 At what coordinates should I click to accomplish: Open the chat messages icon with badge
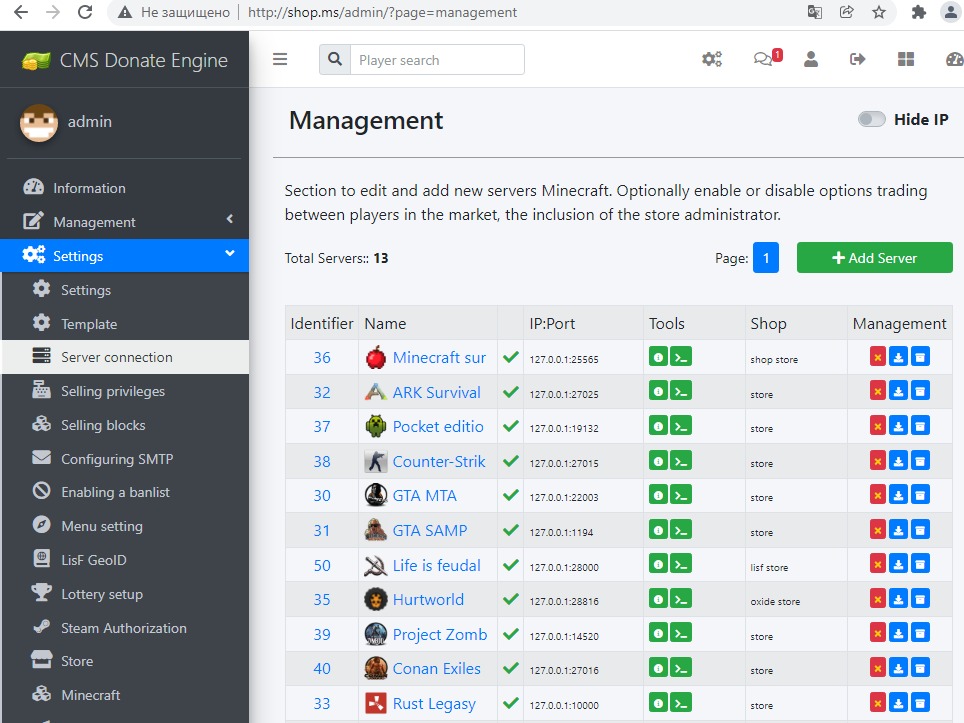tap(764, 59)
